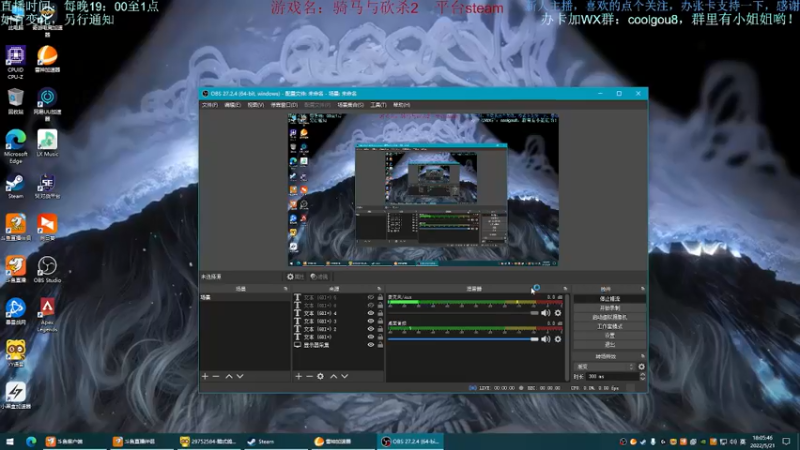800x450 pixels.
Task: Adjust the desktop audio volume slider
Action: coord(463,339)
